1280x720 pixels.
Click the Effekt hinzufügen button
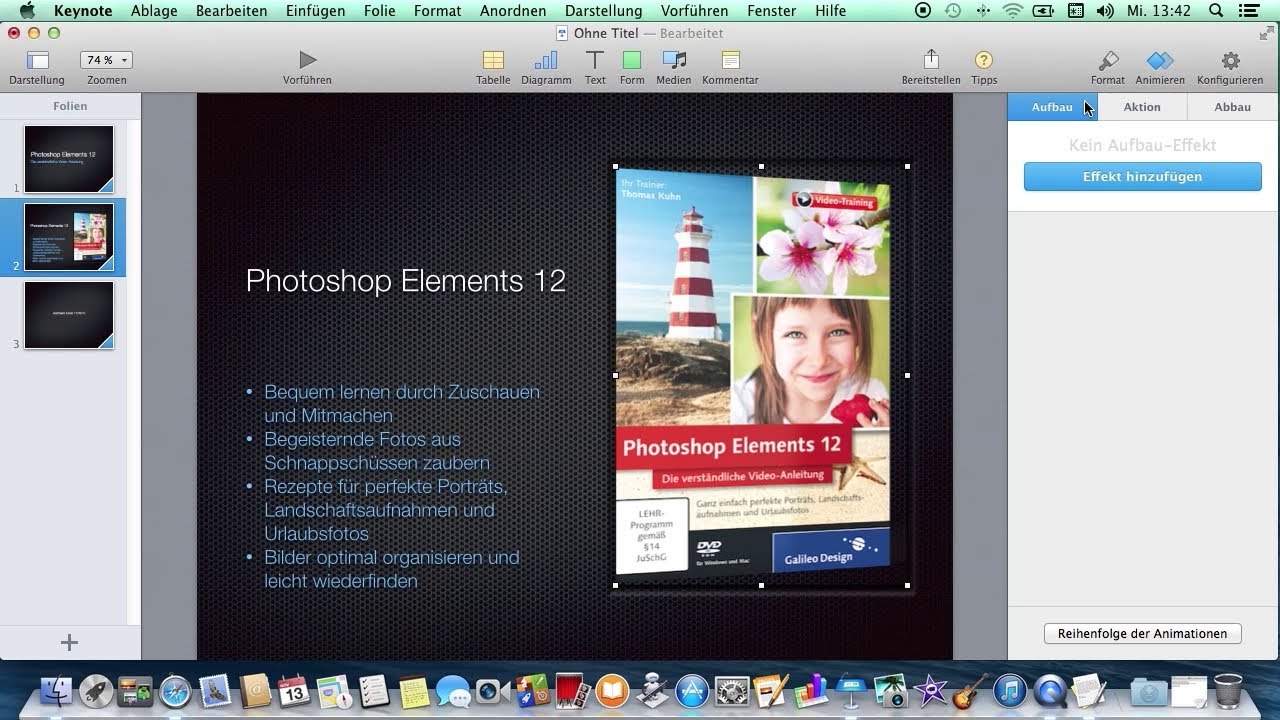[x=1143, y=177]
